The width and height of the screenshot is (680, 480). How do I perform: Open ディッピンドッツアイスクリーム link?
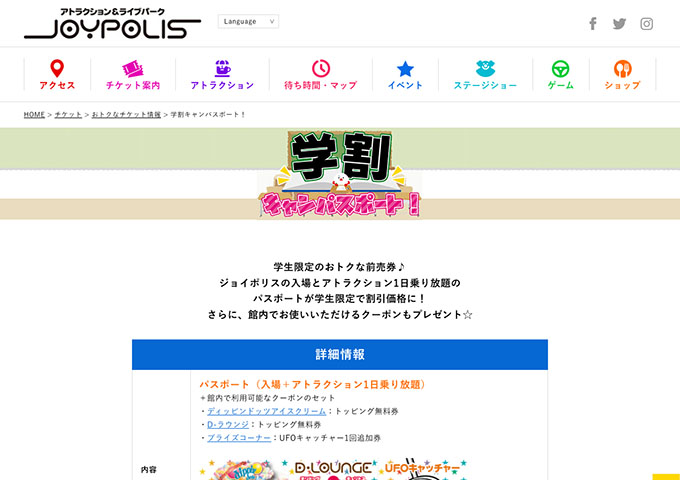click(x=266, y=411)
